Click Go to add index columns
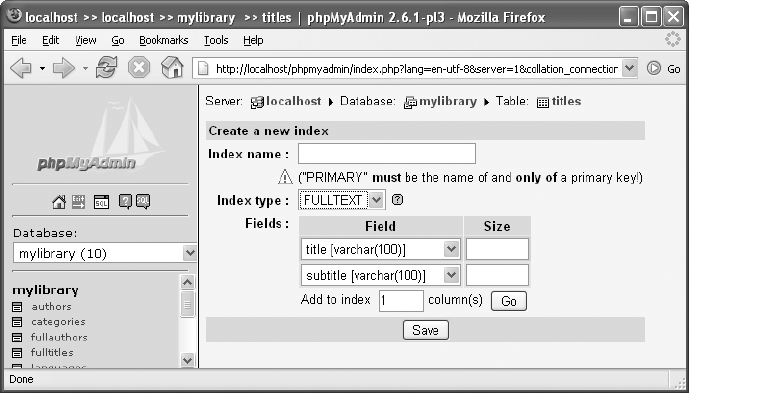The image size is (765, 393). pos(508,301)
